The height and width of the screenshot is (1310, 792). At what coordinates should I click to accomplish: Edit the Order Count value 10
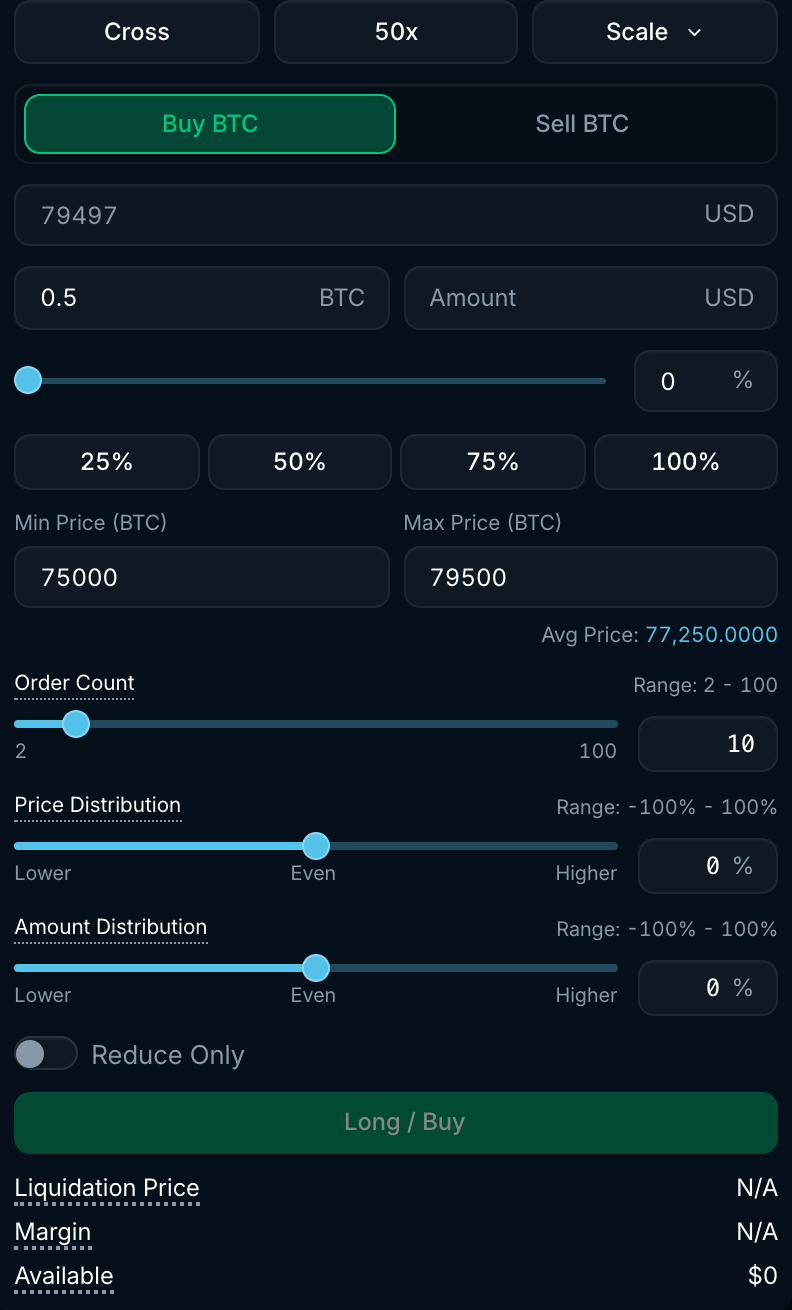pyautogui.click(x=708, y=744)
